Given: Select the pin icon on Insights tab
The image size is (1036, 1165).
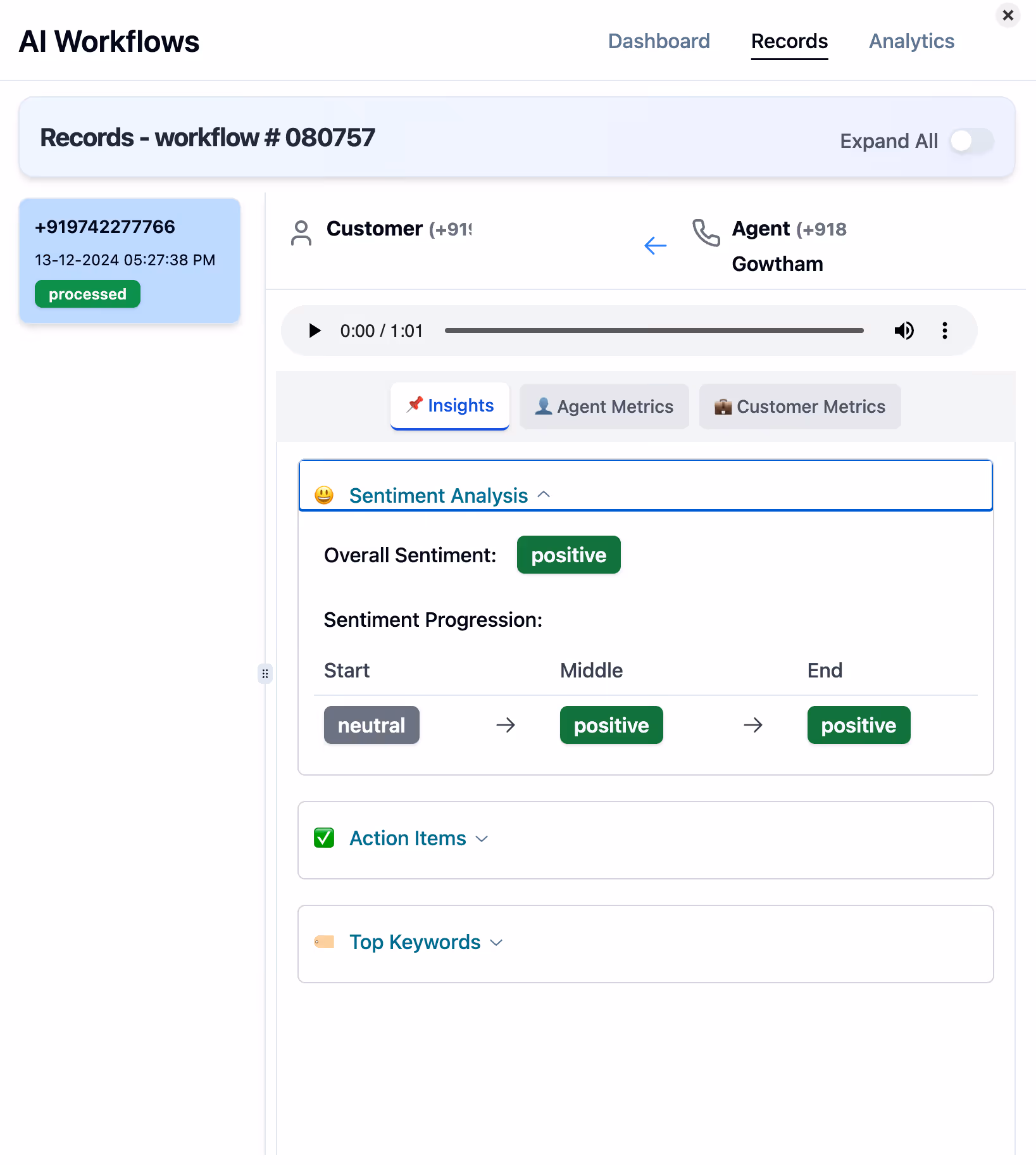Looking at the screenshot, I should pos(415,405).
